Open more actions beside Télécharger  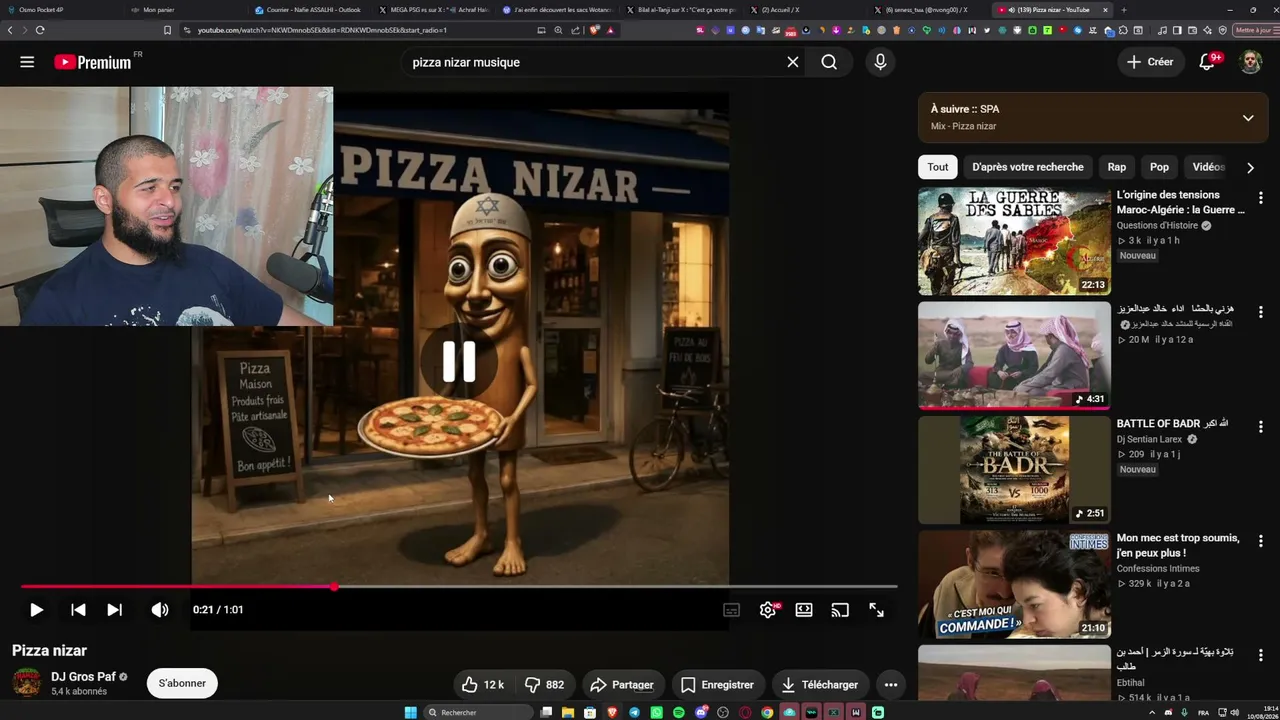tap(891, 685)
